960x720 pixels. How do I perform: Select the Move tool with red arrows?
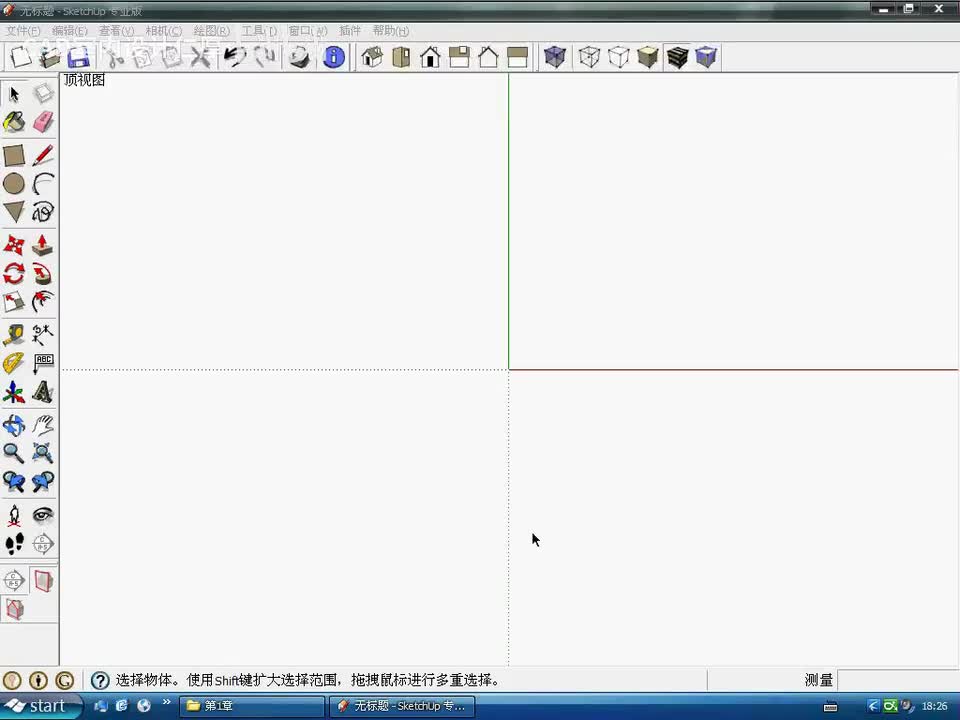pos(14,246)
